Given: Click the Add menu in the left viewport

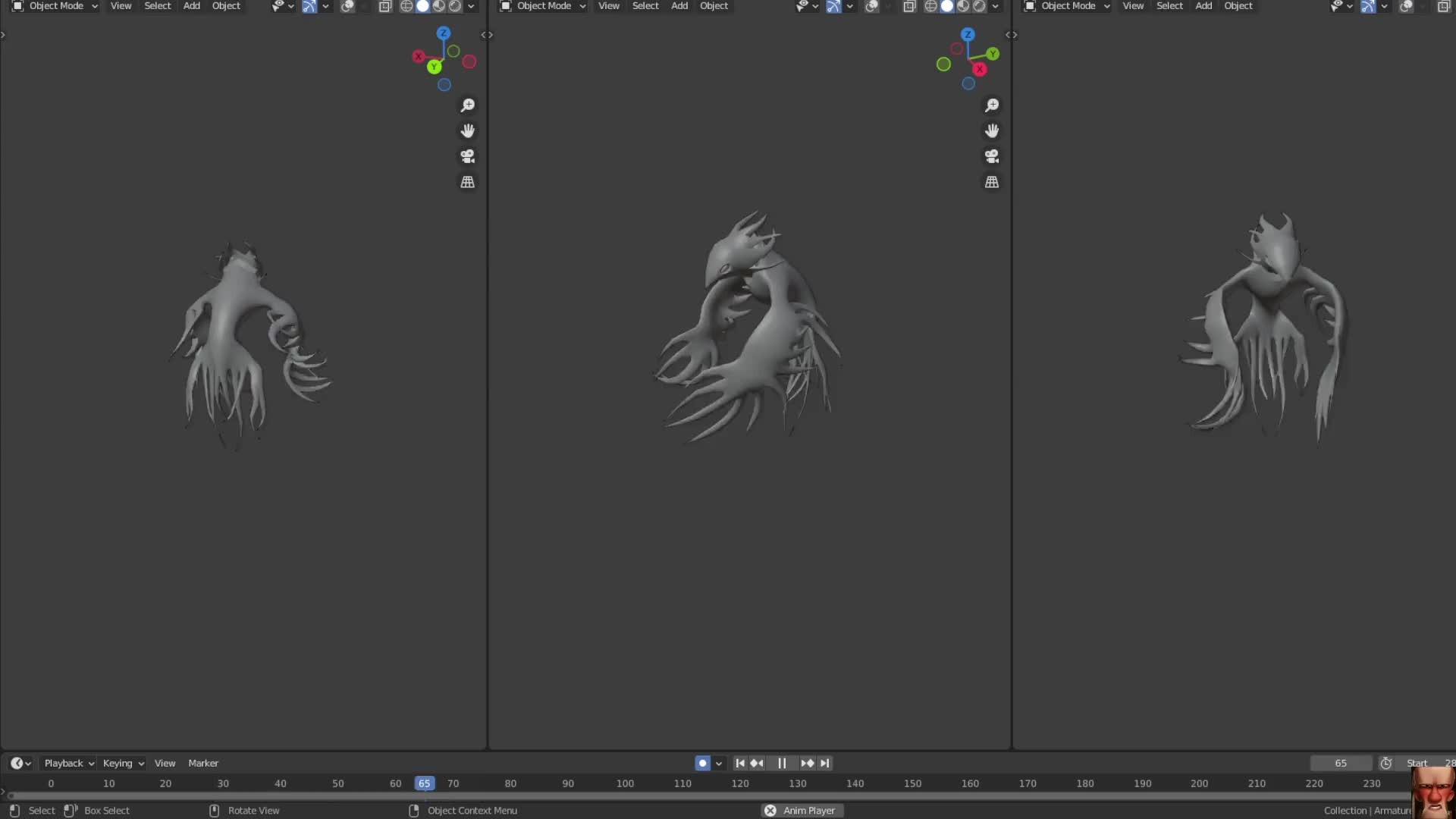Looking at the screenshot, I should tap(191, 6).
